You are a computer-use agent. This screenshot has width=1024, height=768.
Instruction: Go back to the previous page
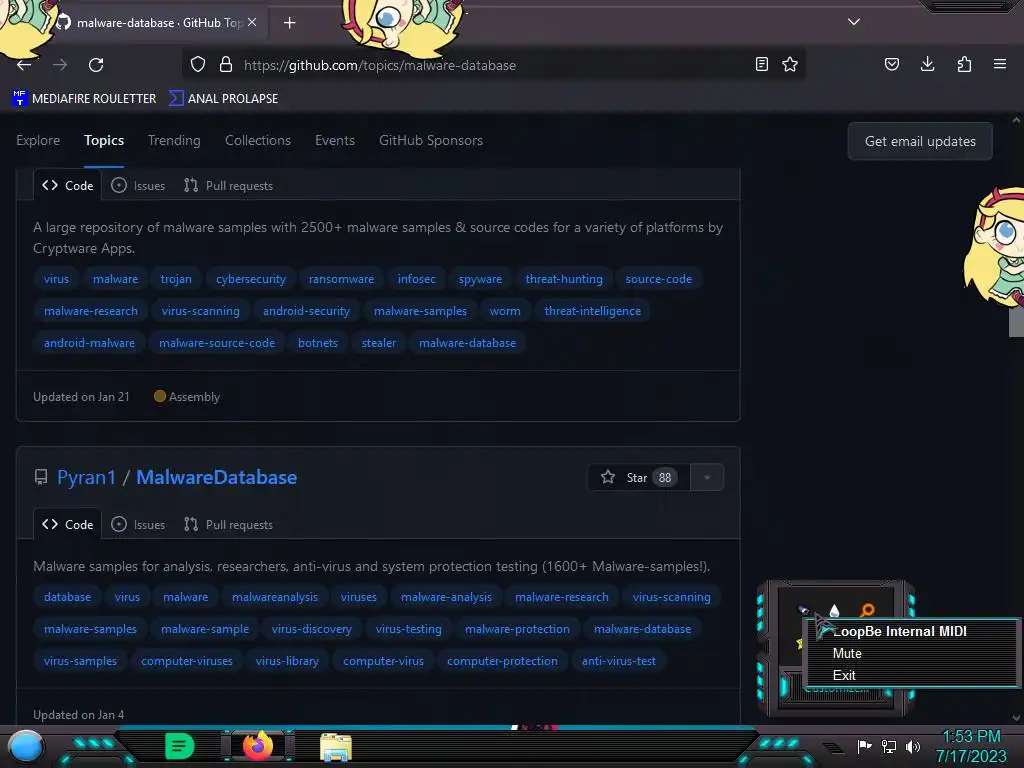(x=24, y=65)
